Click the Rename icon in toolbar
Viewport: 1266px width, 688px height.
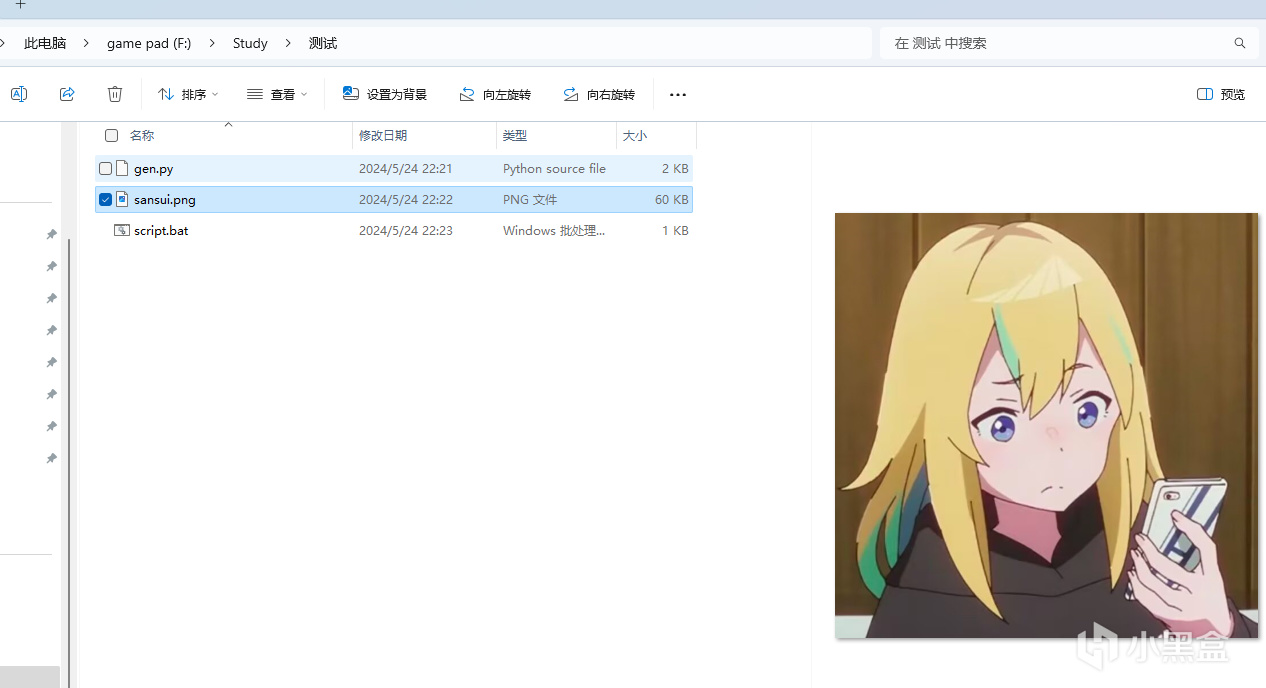pyautogui.click(x=18, y=94)
